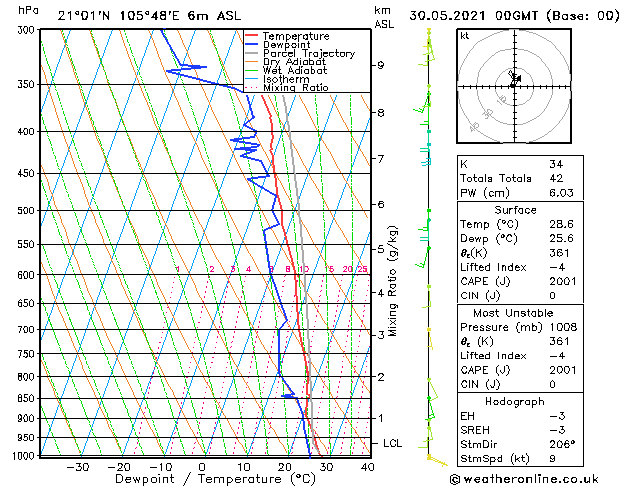Click the "LCL" marker label

(392, 443)
